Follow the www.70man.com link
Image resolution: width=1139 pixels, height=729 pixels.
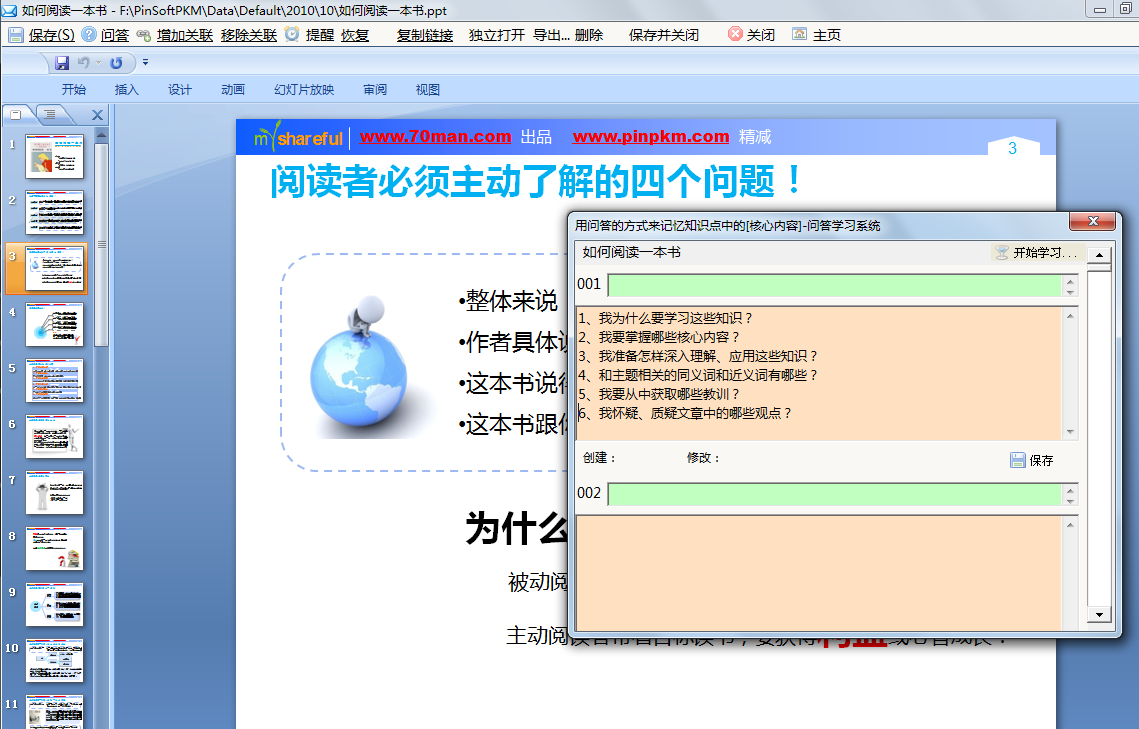435,137
